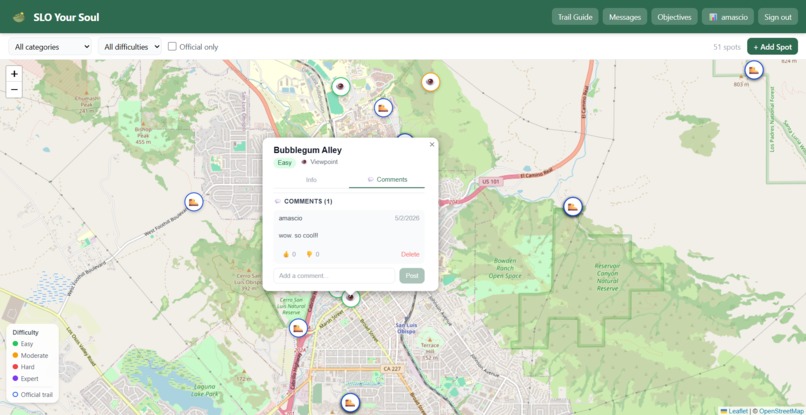Click the comment text 'wow. so cool!!!'
The image size is (806, 415).
coord(298,236)
